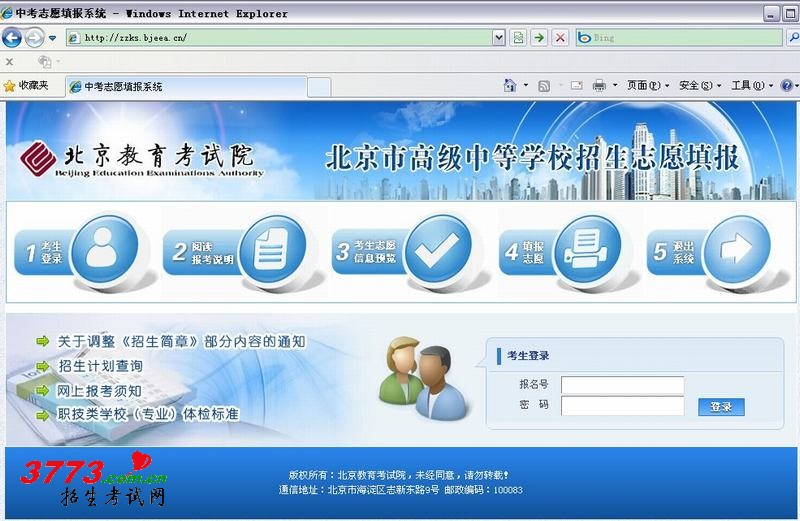Viewport: 800px width, 521px height.
Task: Select the 中考志愿填报系统 browser tab
Action: pyautogui.click(x=124, y=87)
